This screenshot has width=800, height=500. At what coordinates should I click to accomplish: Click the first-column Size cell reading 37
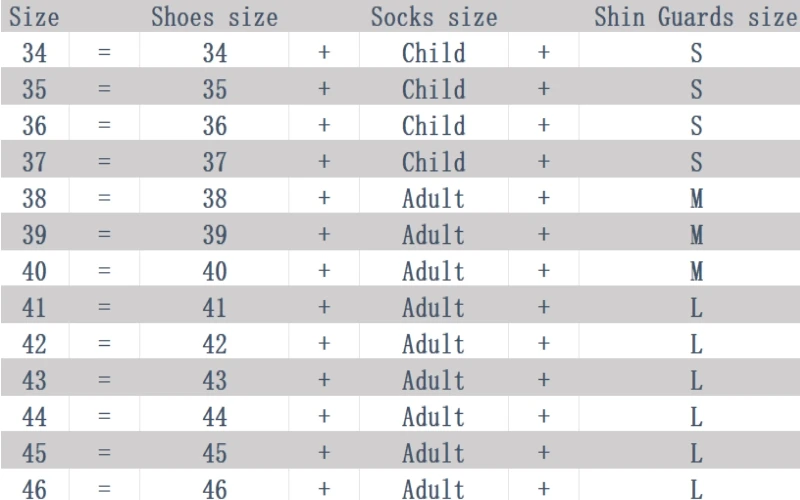pyautogui.click(x=34, y=162)
